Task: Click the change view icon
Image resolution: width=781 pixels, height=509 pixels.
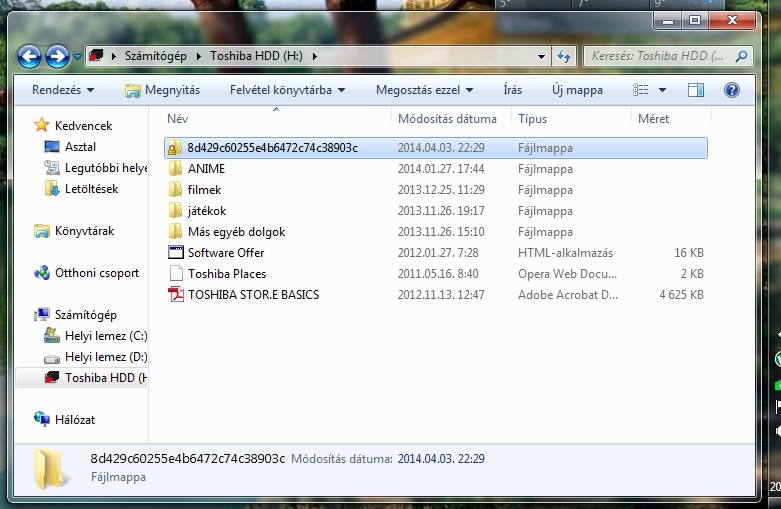Action: pyautogui.click(x=640, y=90)
